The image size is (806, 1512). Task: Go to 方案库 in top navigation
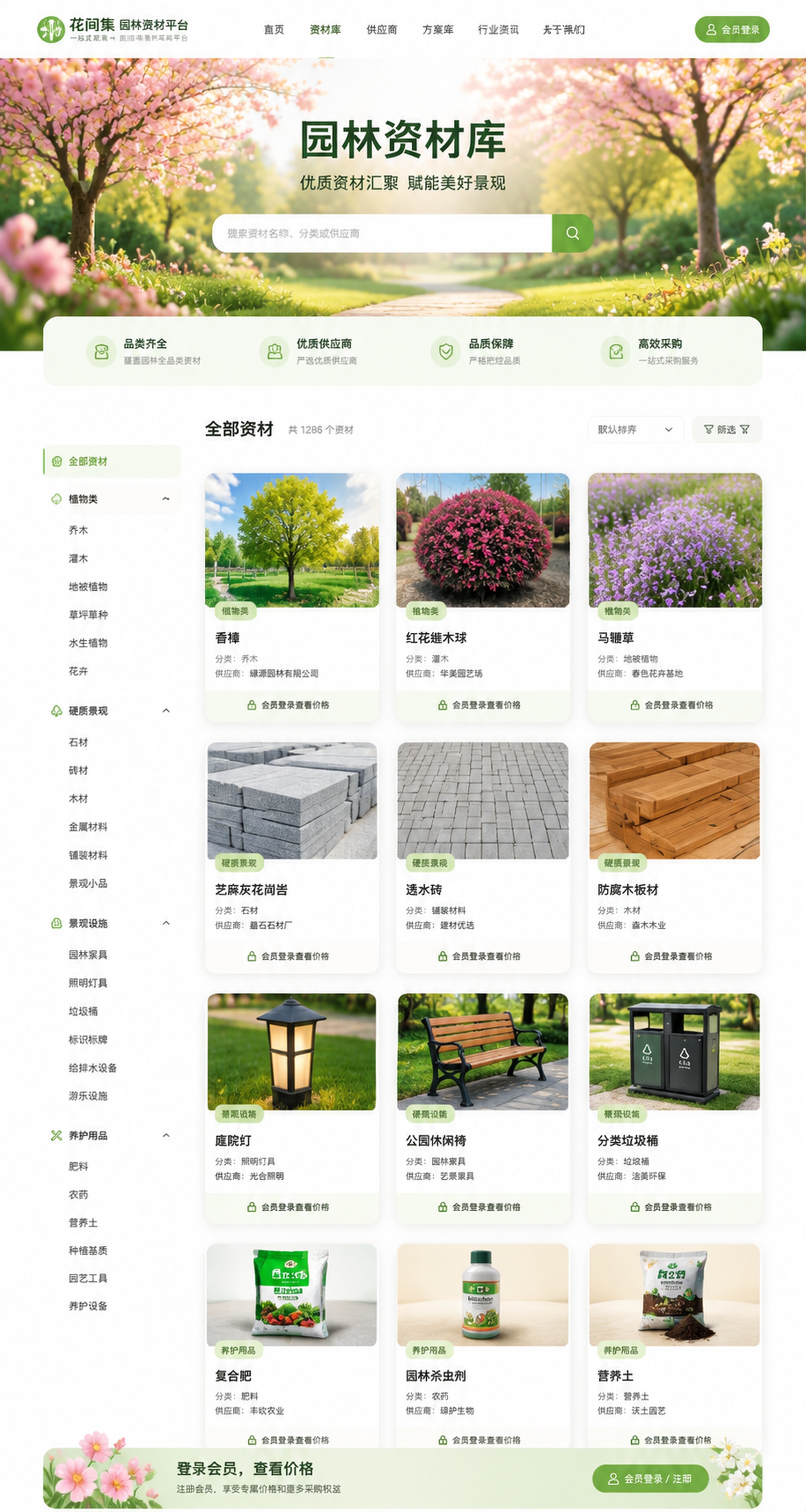(x=438, y=30)
